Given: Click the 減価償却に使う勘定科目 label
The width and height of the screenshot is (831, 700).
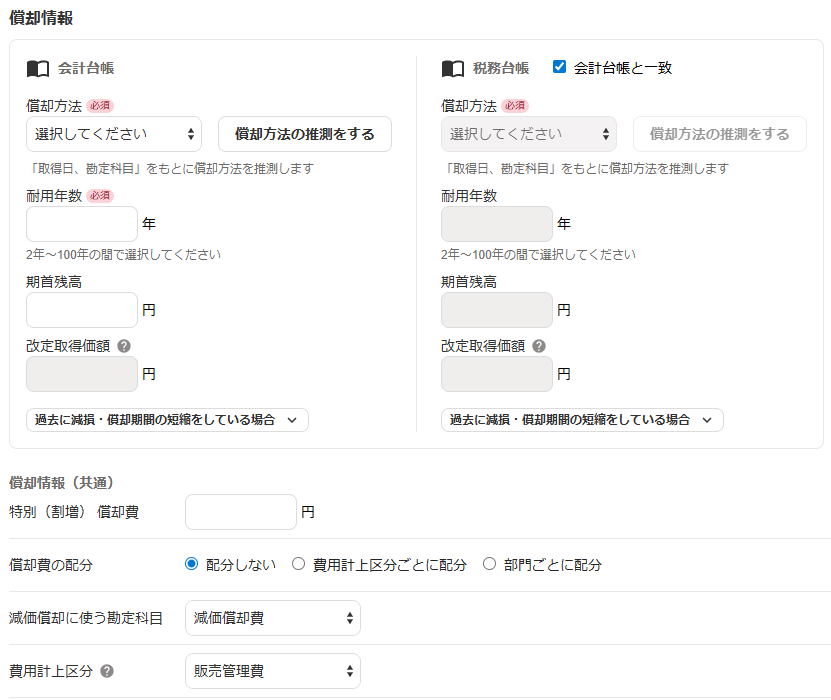Looking at the screenshot, I should point(86,618).
